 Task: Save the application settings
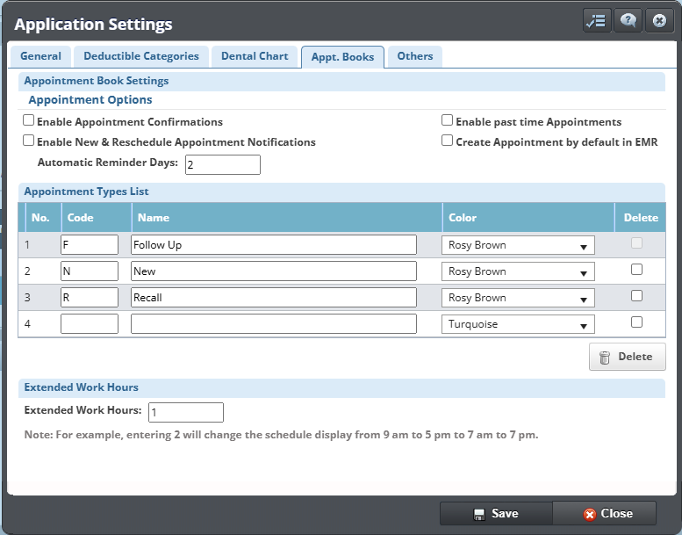(496, 513)
